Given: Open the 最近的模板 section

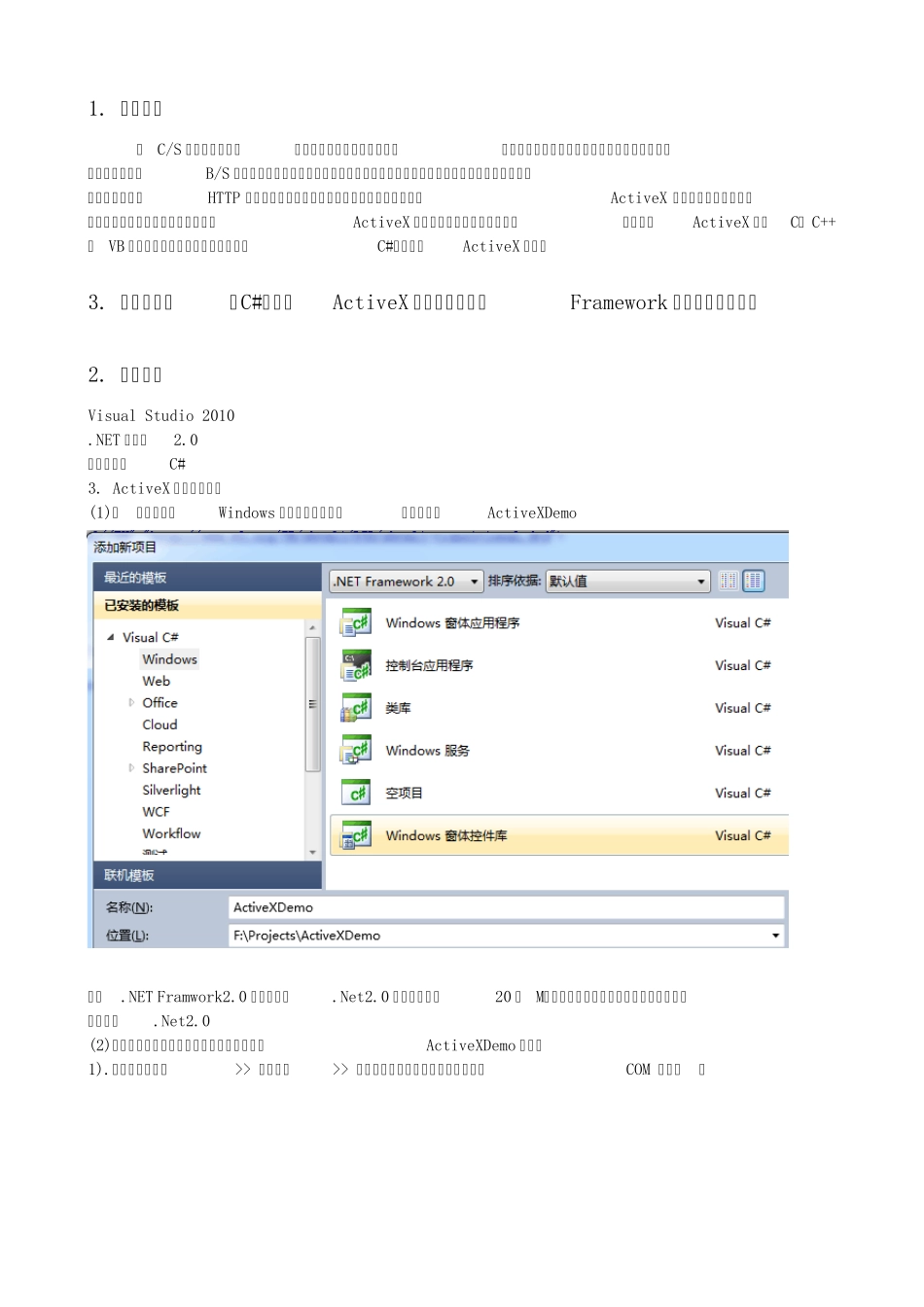Looking at the screenshot, I should (207, 578).
